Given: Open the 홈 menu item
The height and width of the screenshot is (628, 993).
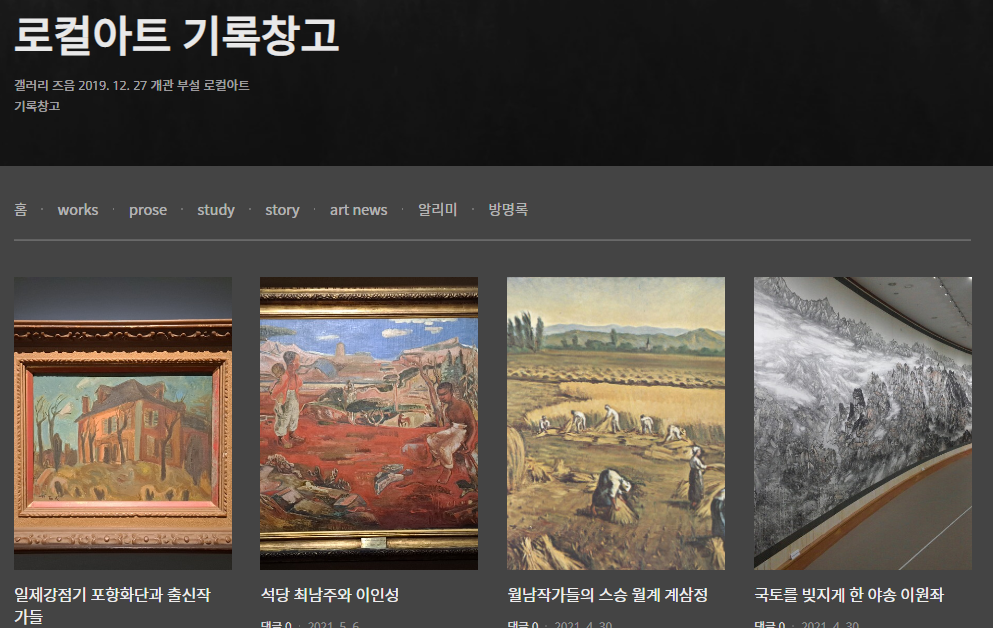Looking at the screenshot, I should pyautogui.click(x=21, y=210).
